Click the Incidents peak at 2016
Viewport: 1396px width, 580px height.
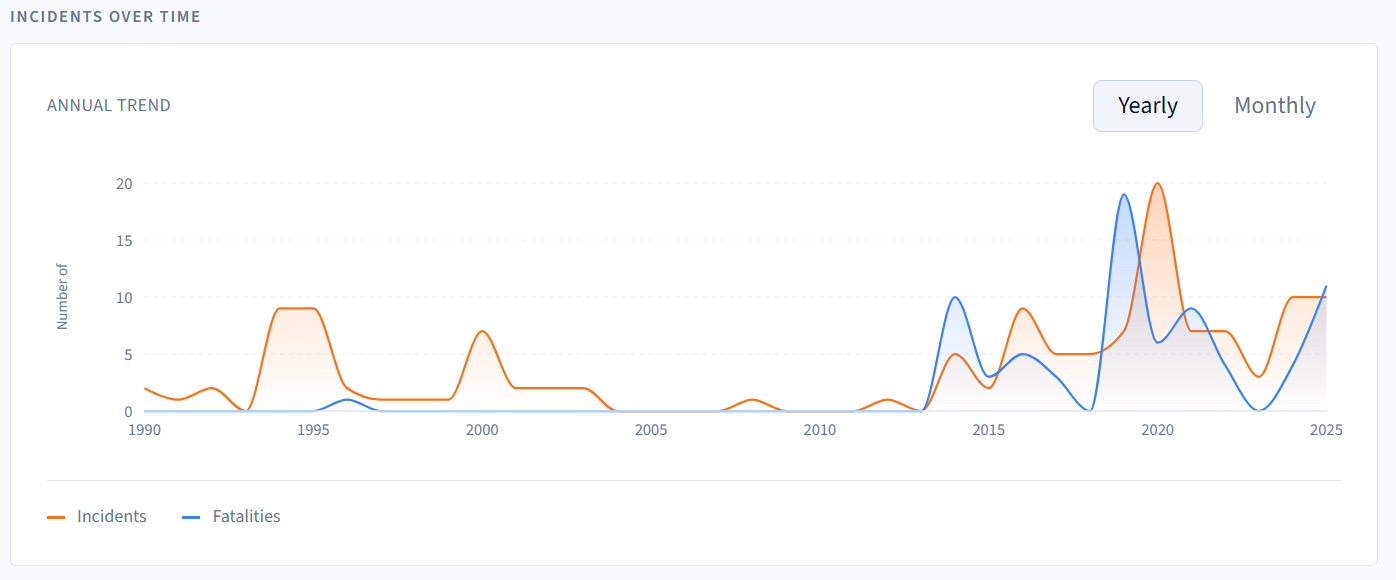(x=1022, y=309)
